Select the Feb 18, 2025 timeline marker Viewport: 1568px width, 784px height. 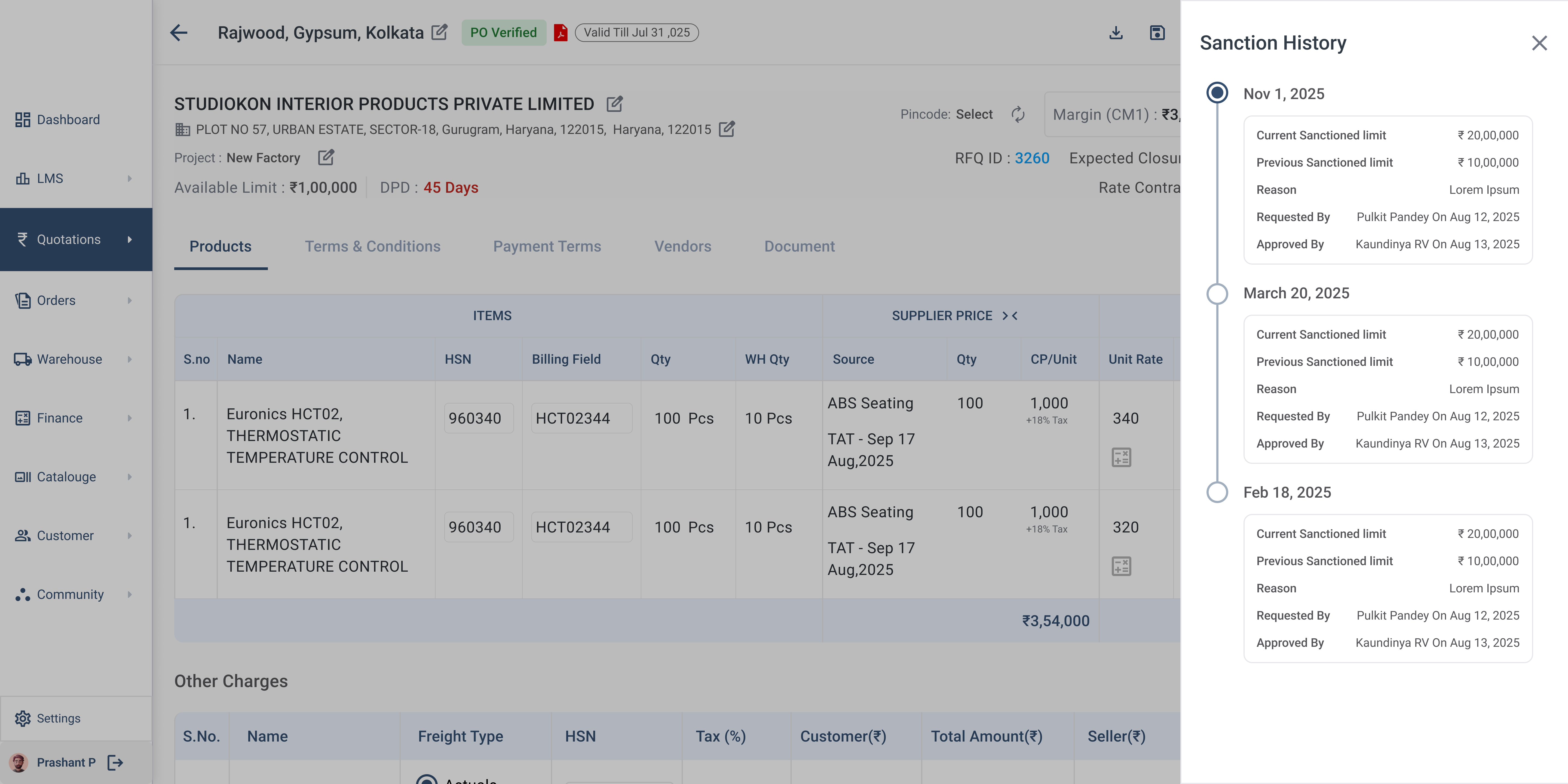point(1217,492)
